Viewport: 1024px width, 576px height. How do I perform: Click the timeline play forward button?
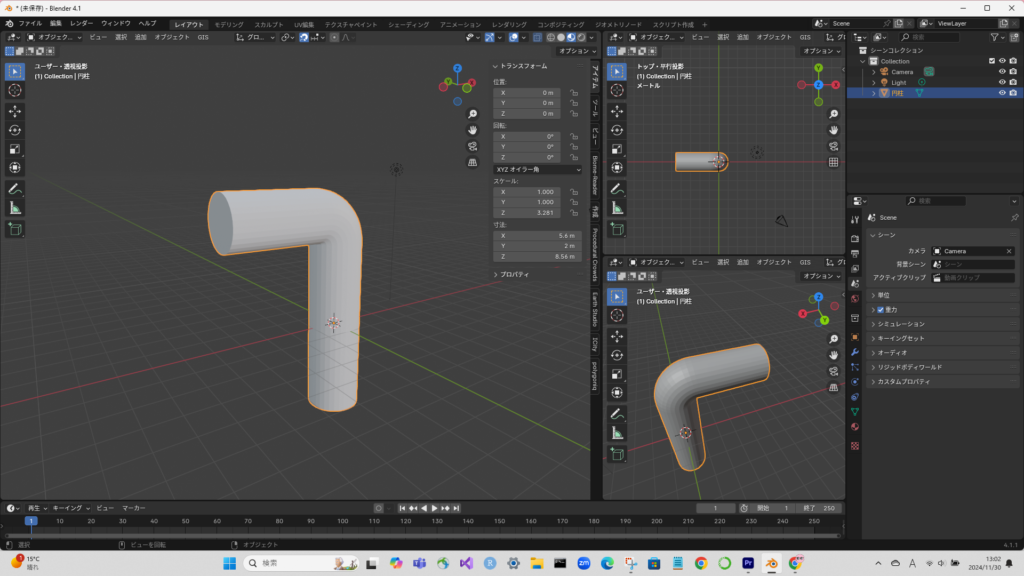click(433, 508)
